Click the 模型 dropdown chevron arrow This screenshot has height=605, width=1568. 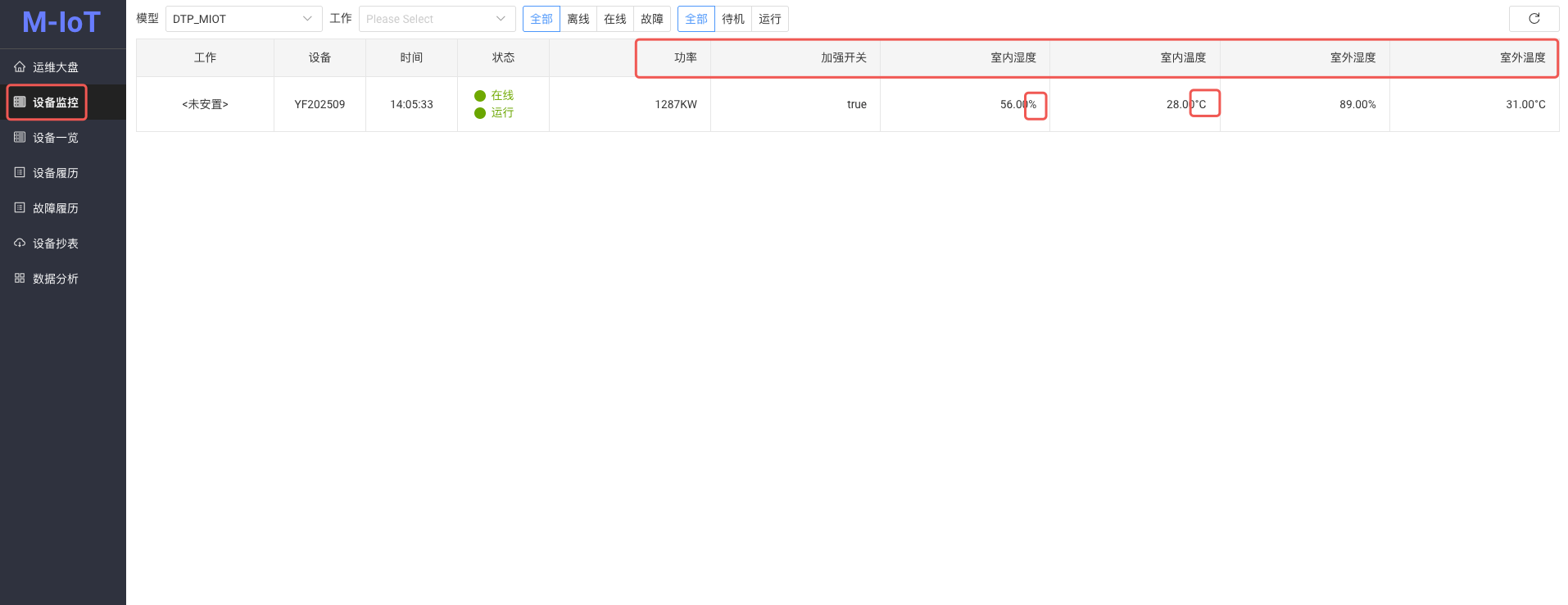click(307, 19)
